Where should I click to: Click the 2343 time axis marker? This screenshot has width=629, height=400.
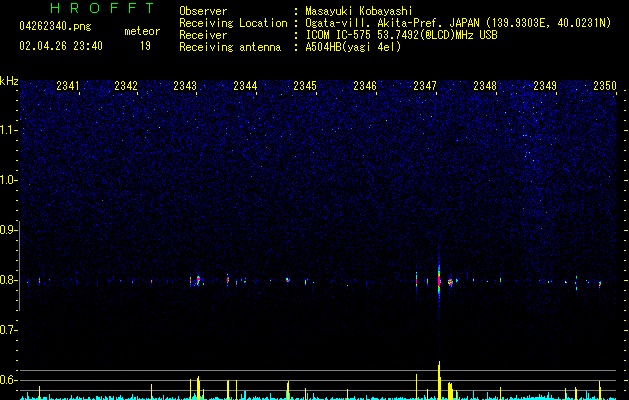point(185,86)
